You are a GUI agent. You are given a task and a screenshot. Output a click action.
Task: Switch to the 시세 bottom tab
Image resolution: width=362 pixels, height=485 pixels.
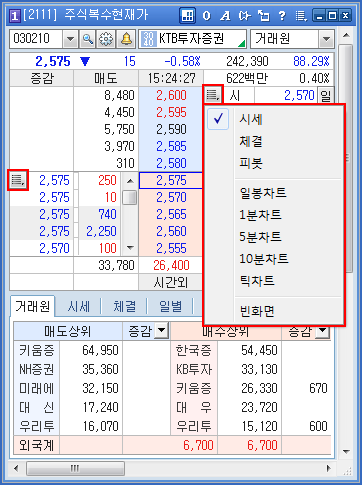pos(79,307)
